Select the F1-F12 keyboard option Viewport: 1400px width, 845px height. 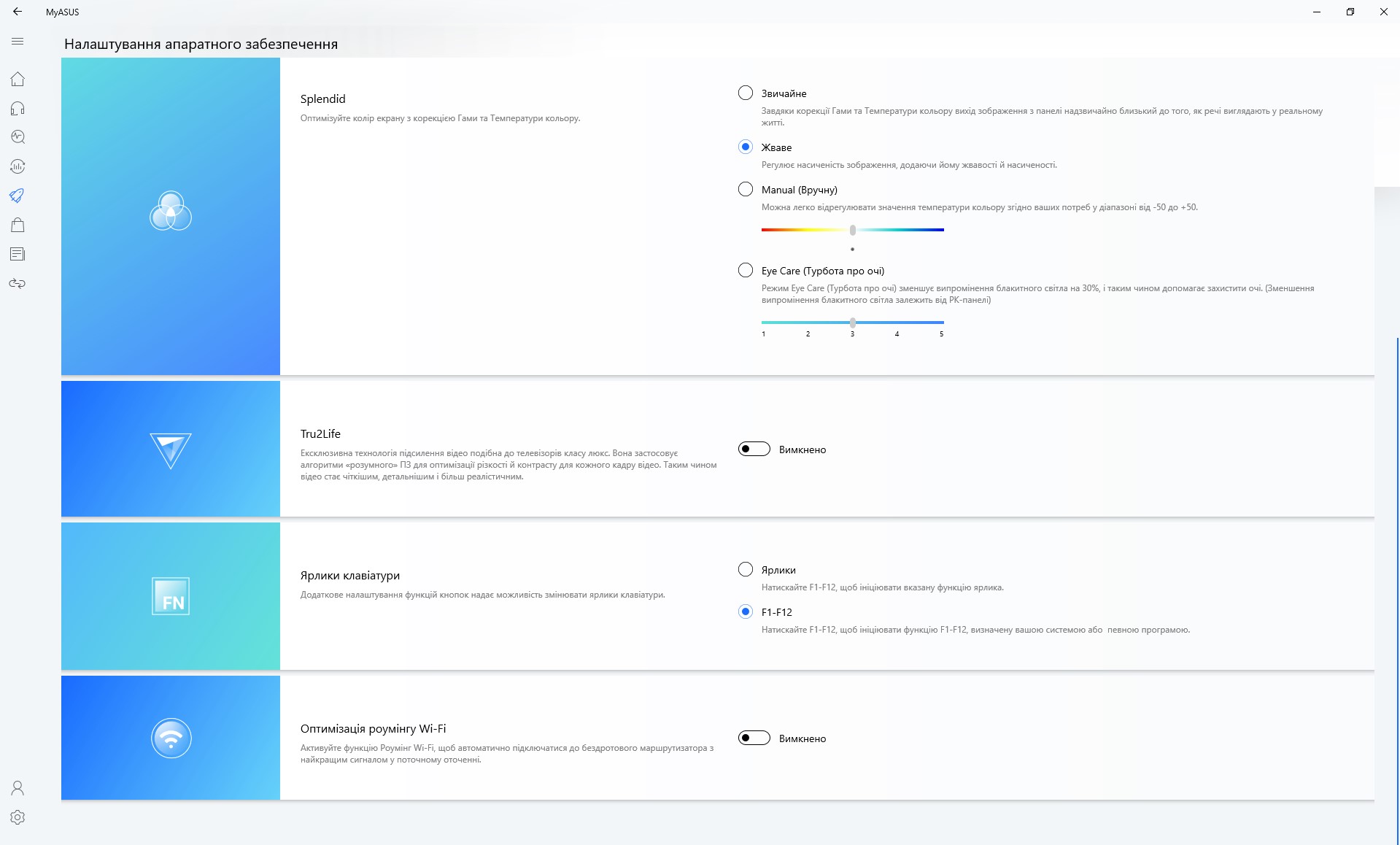(x=746, y=611)
